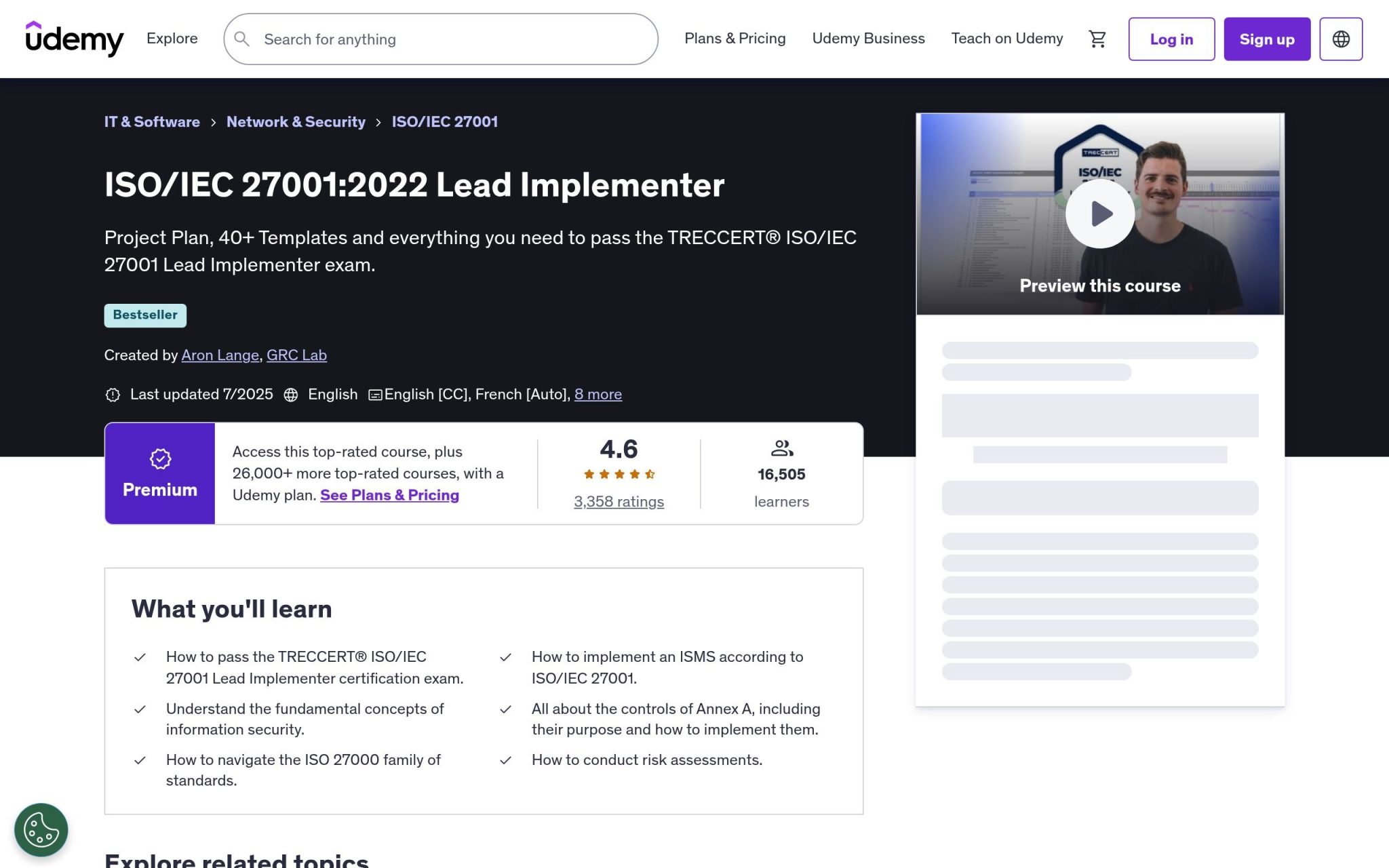Image resolution: width=1389 pixels, height=868 pixels.
Task: Click the 4.6 rating score
Action: tap(619, 449)
